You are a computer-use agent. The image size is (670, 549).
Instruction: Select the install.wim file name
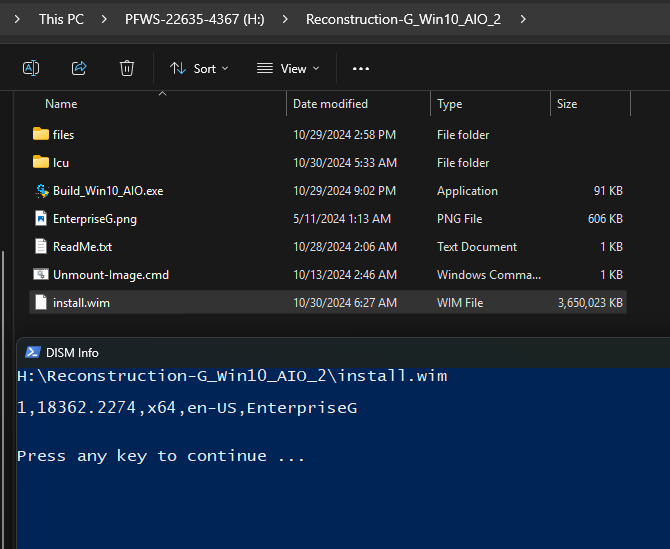point(81,303)
